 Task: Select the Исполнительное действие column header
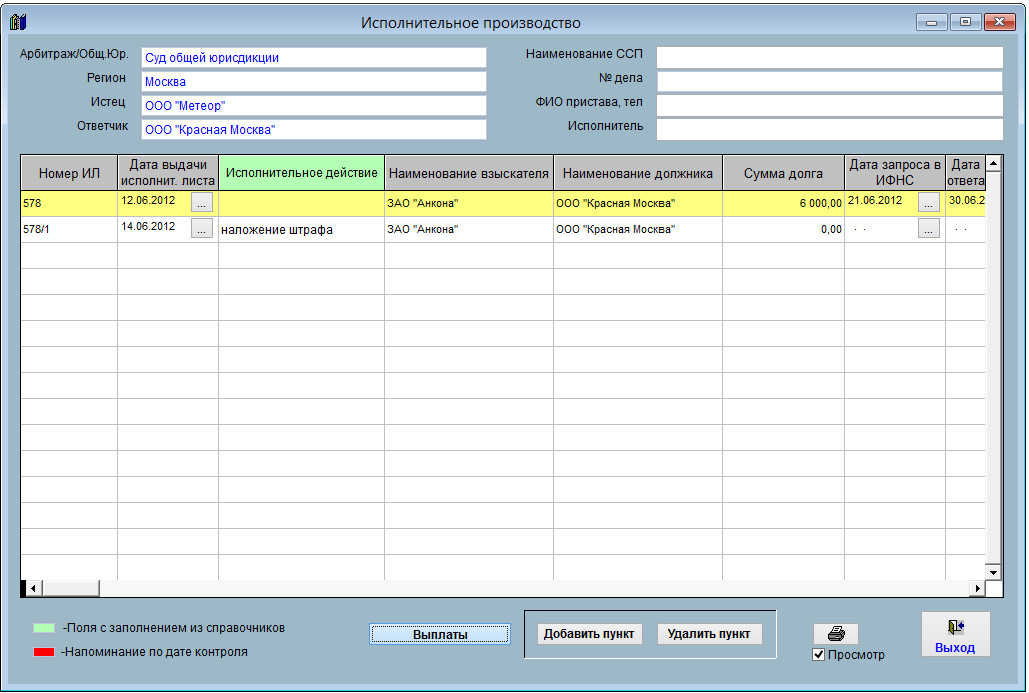tap(301, 173)
